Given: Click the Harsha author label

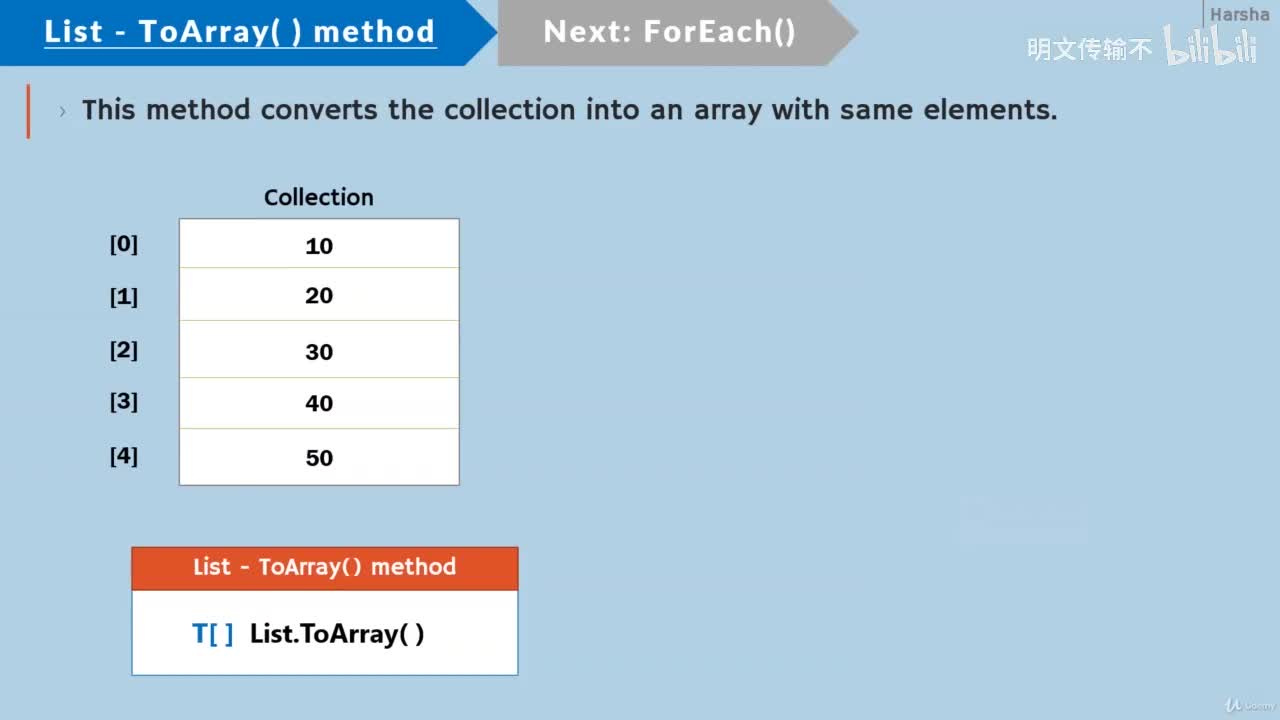Looking at the screenshot, I should [x=1239, y=15].
